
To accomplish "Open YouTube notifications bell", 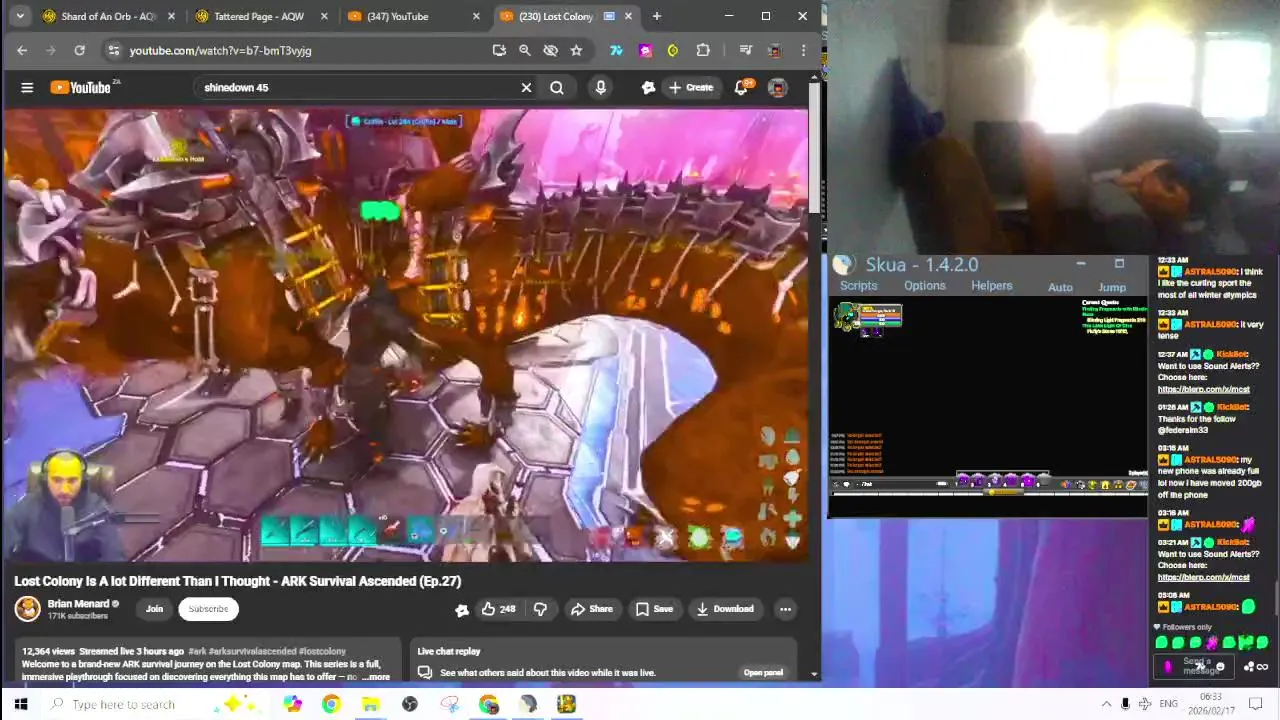I will pos(741,88).
